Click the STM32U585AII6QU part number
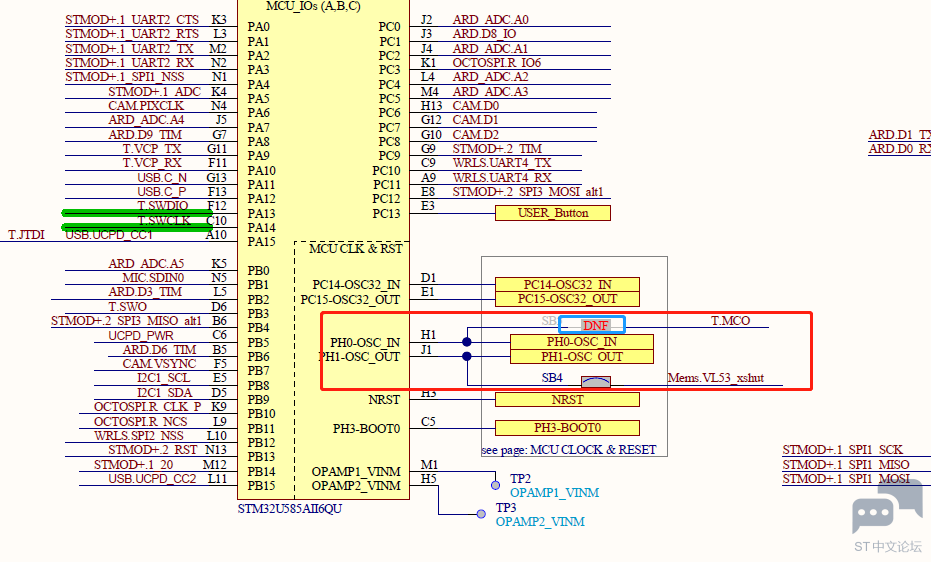Image resolution: width=931 pixels, height=562 pixels. pyautogui.click(x=290, y=509)
